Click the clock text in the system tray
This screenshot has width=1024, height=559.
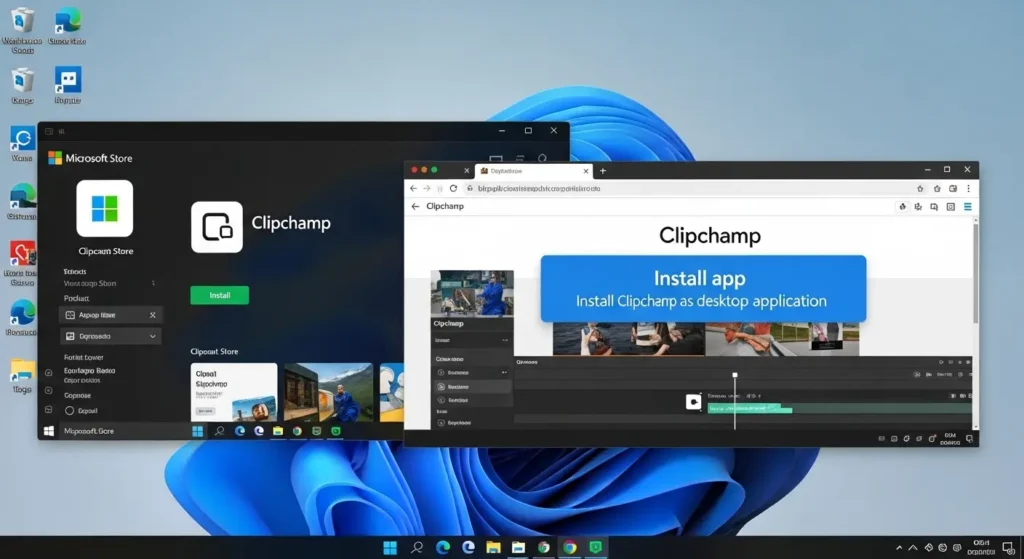coord(981,547)
